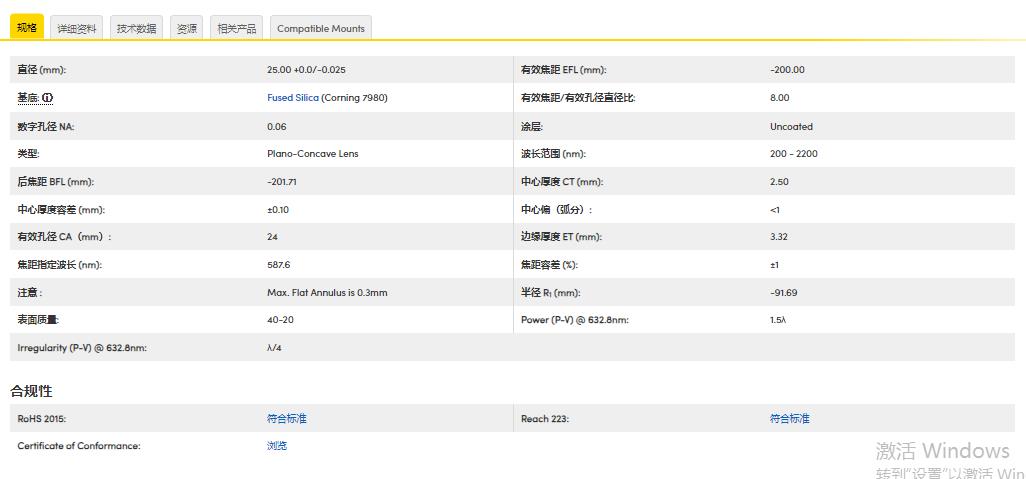Click the Uncoated coating value
The width and height of the screenshot is (1026, 479).
(791, 126)
